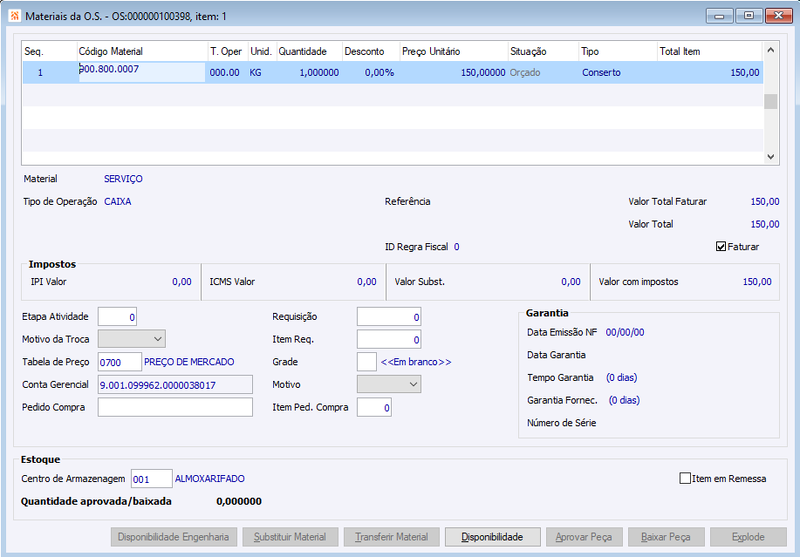Image resolution: width=800 pixels, height=557 pixels.
Task: Click the app icon in title bar
Action: [14, 16]
